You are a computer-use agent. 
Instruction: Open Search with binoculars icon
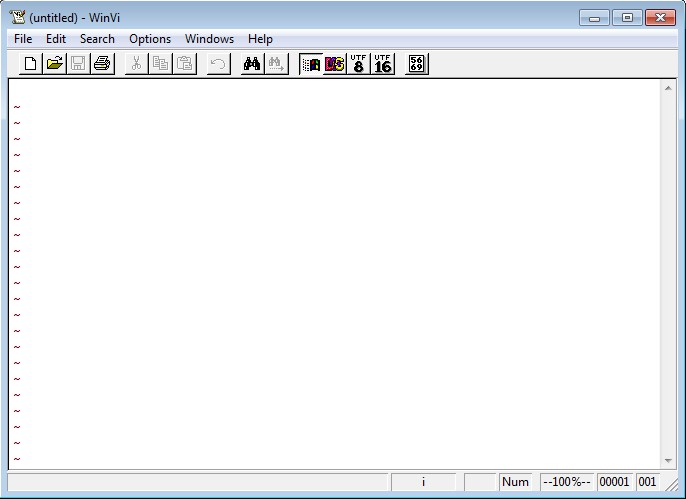252,64
